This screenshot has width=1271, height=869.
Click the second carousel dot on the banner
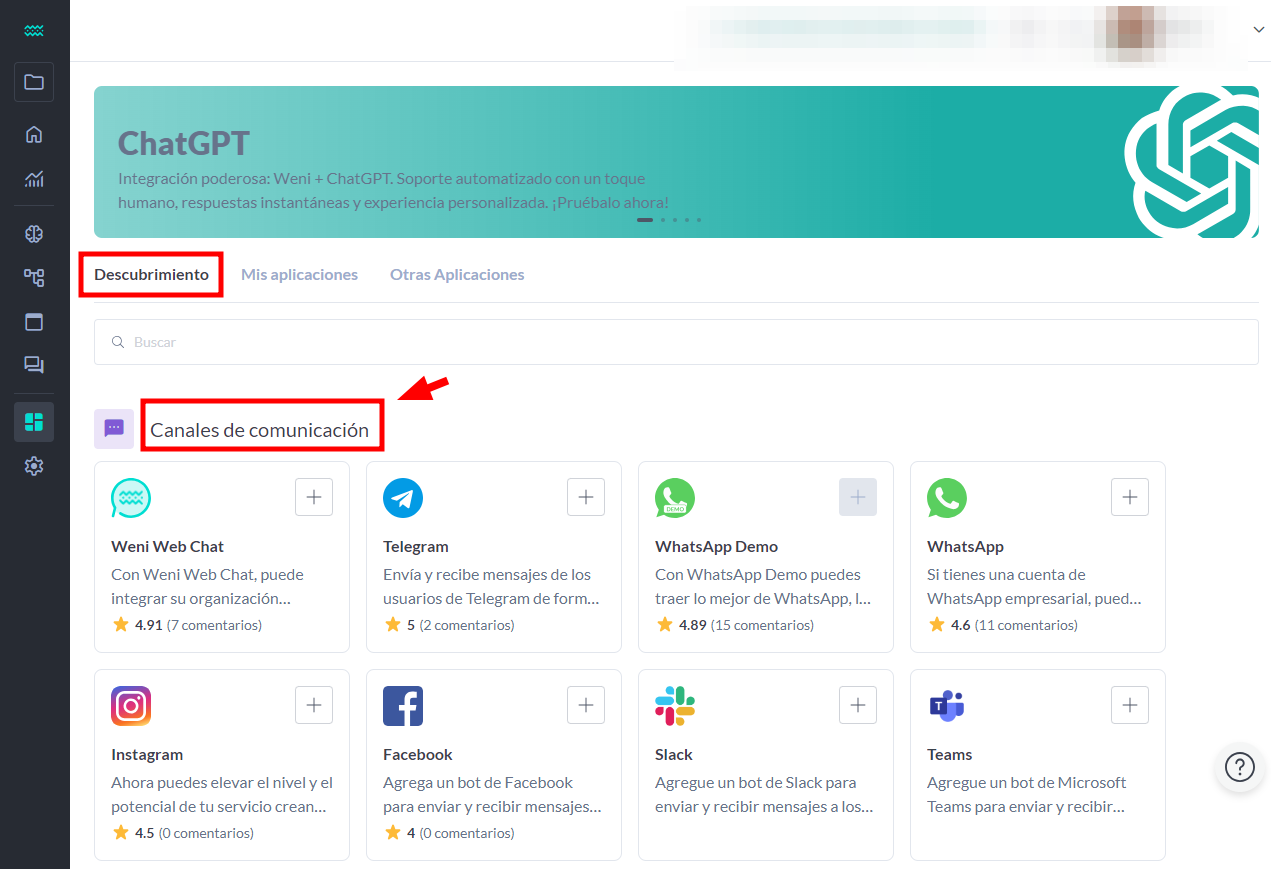(x=662, y=219)
